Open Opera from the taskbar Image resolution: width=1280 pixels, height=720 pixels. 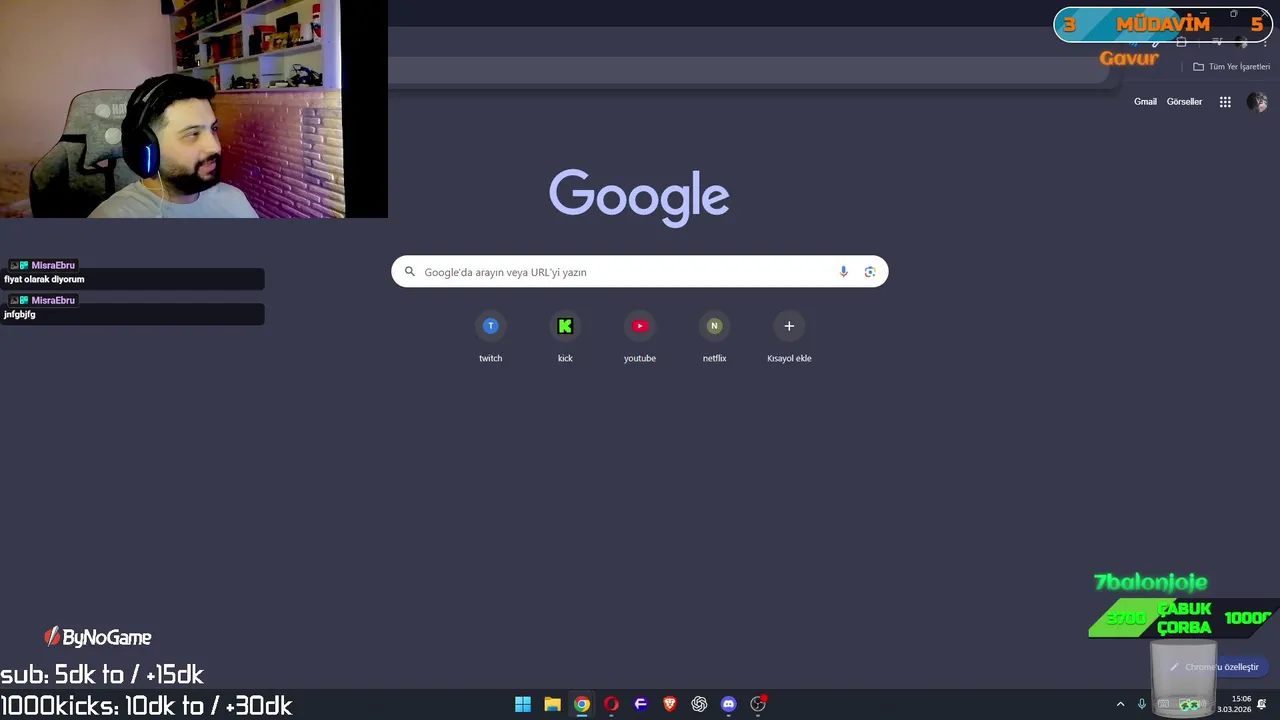click(x=611, y=704)
